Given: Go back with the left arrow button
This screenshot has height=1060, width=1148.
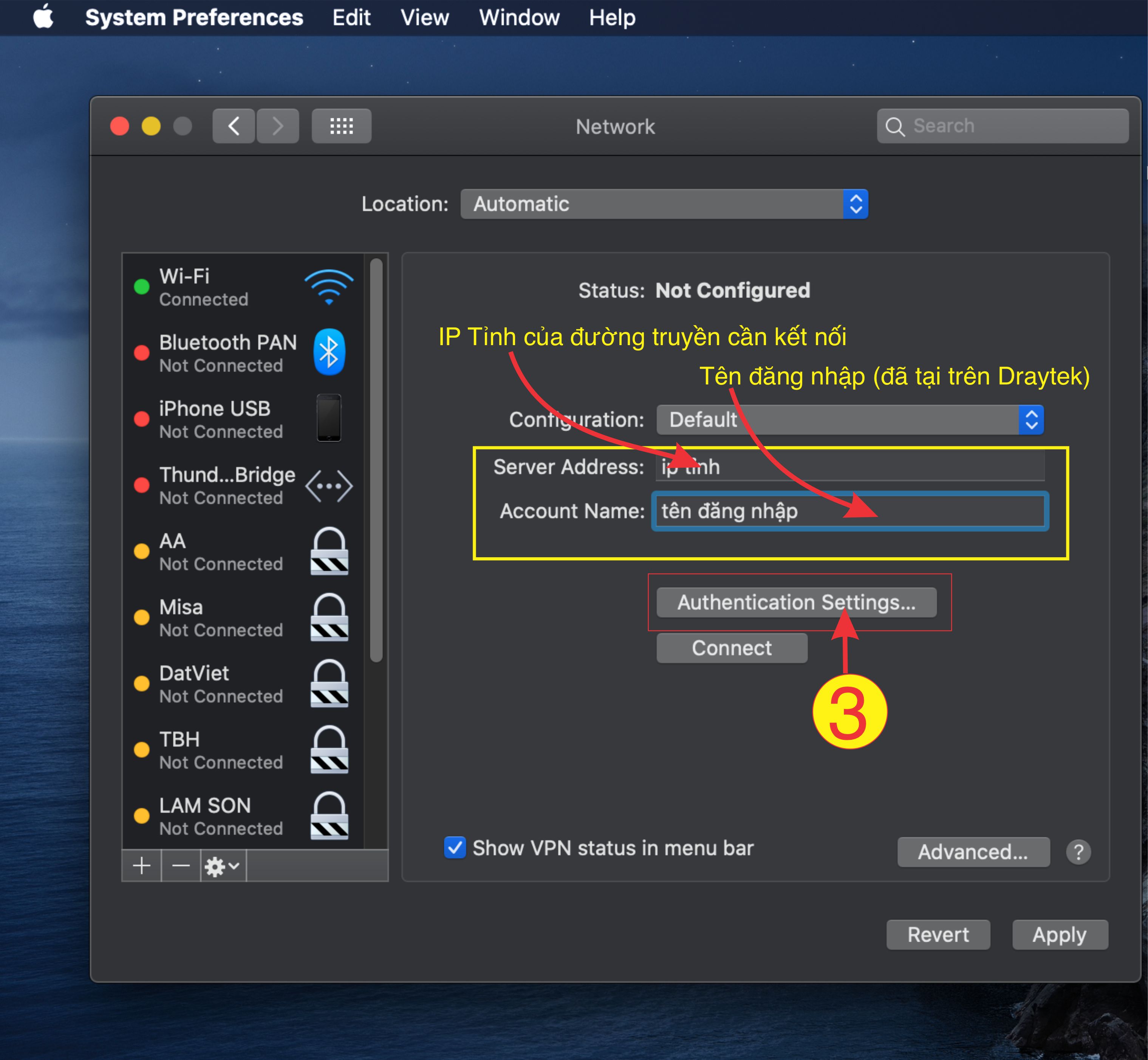Looking at the screenshot, I should (x=234, y=126).
